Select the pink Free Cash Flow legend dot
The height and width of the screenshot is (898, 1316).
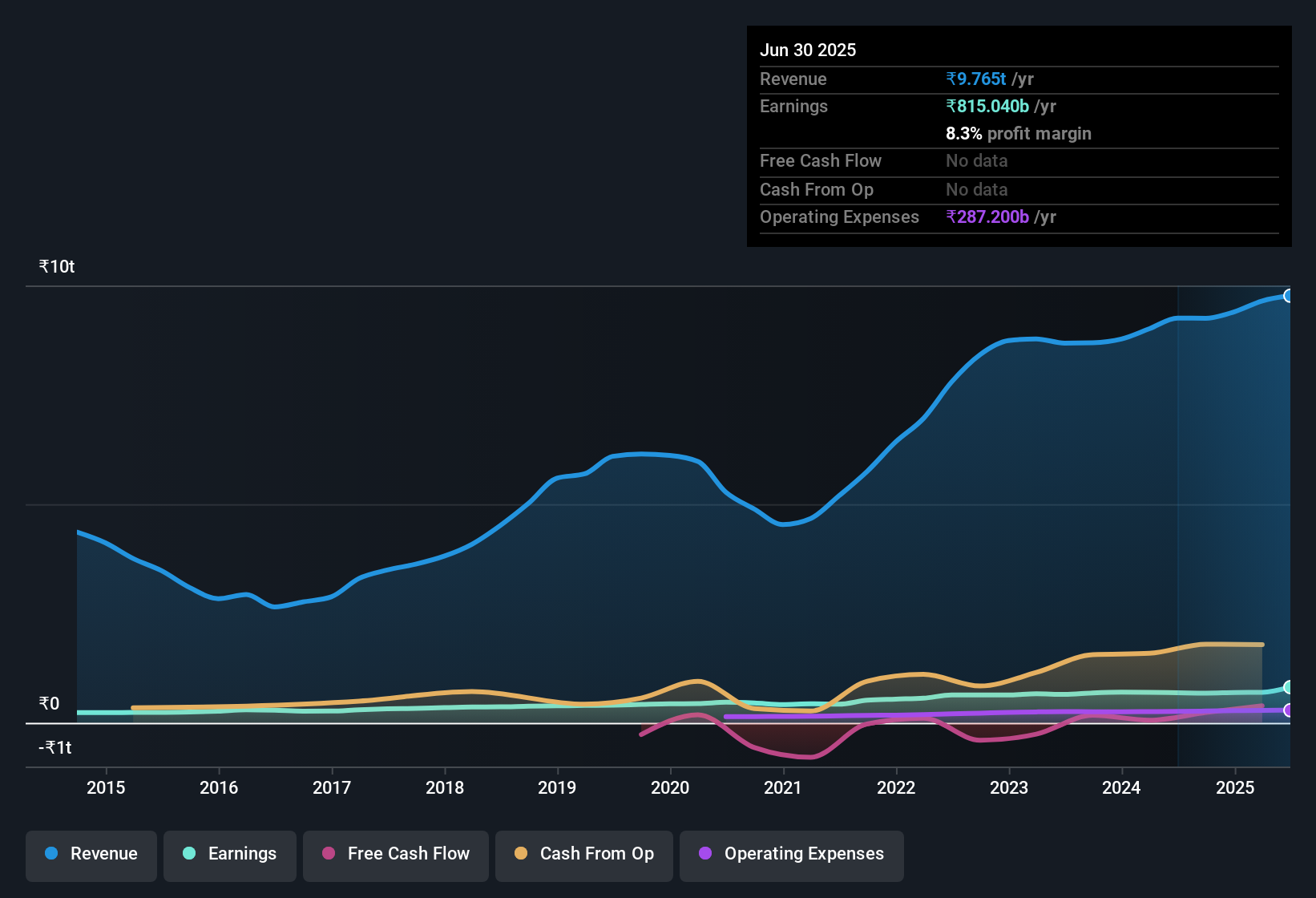(x=328, y=854)
